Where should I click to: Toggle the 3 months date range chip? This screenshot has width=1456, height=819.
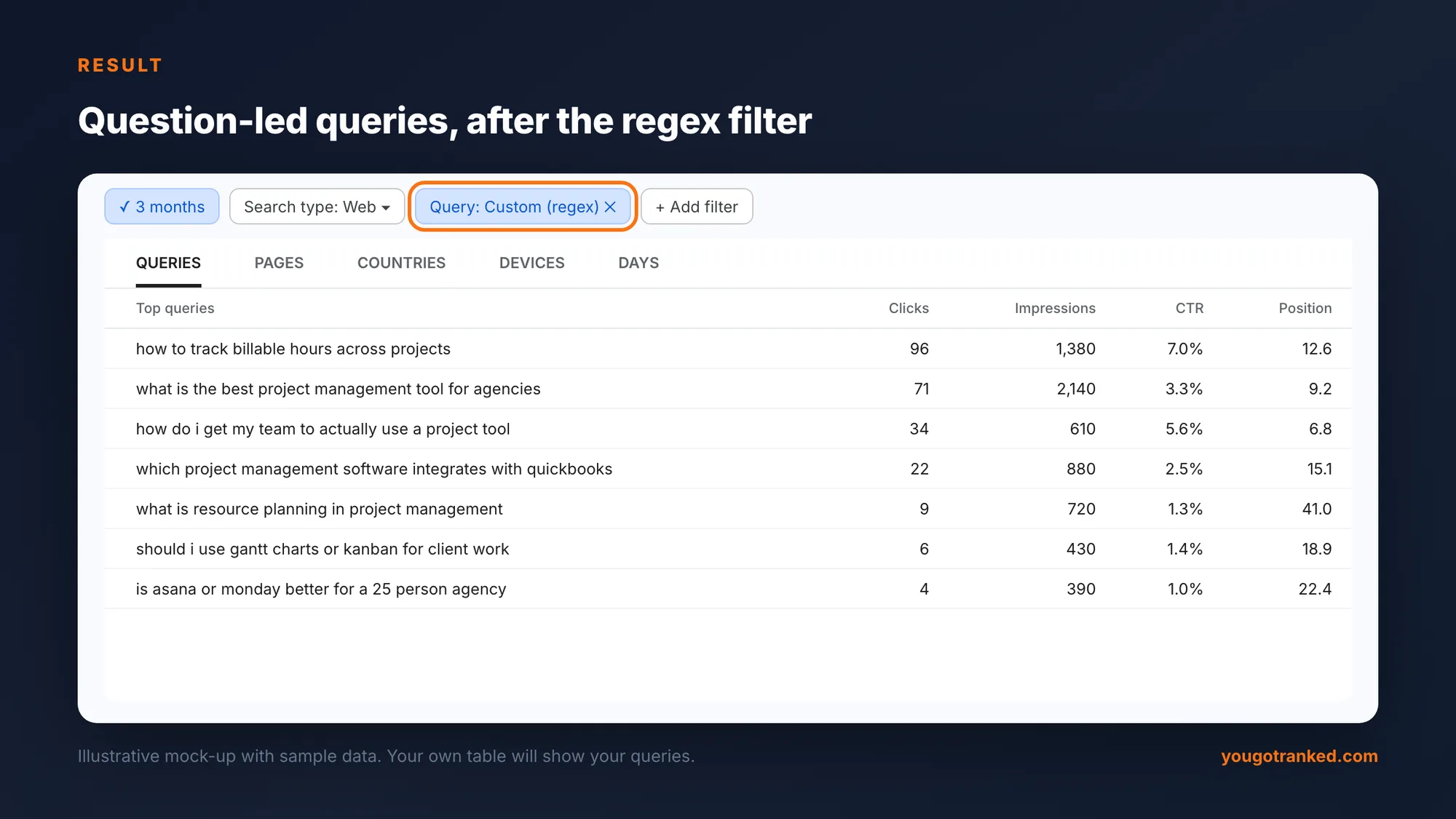162,207
